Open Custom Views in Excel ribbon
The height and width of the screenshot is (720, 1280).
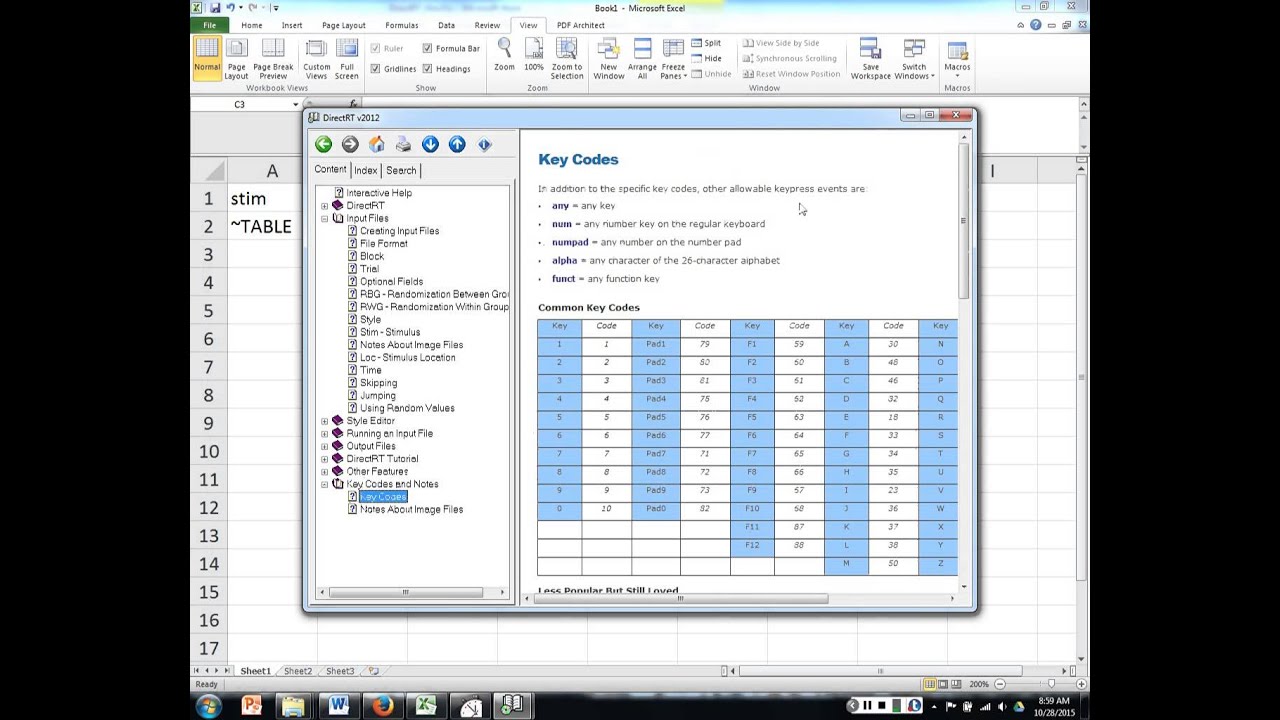(x=316, y=59)
